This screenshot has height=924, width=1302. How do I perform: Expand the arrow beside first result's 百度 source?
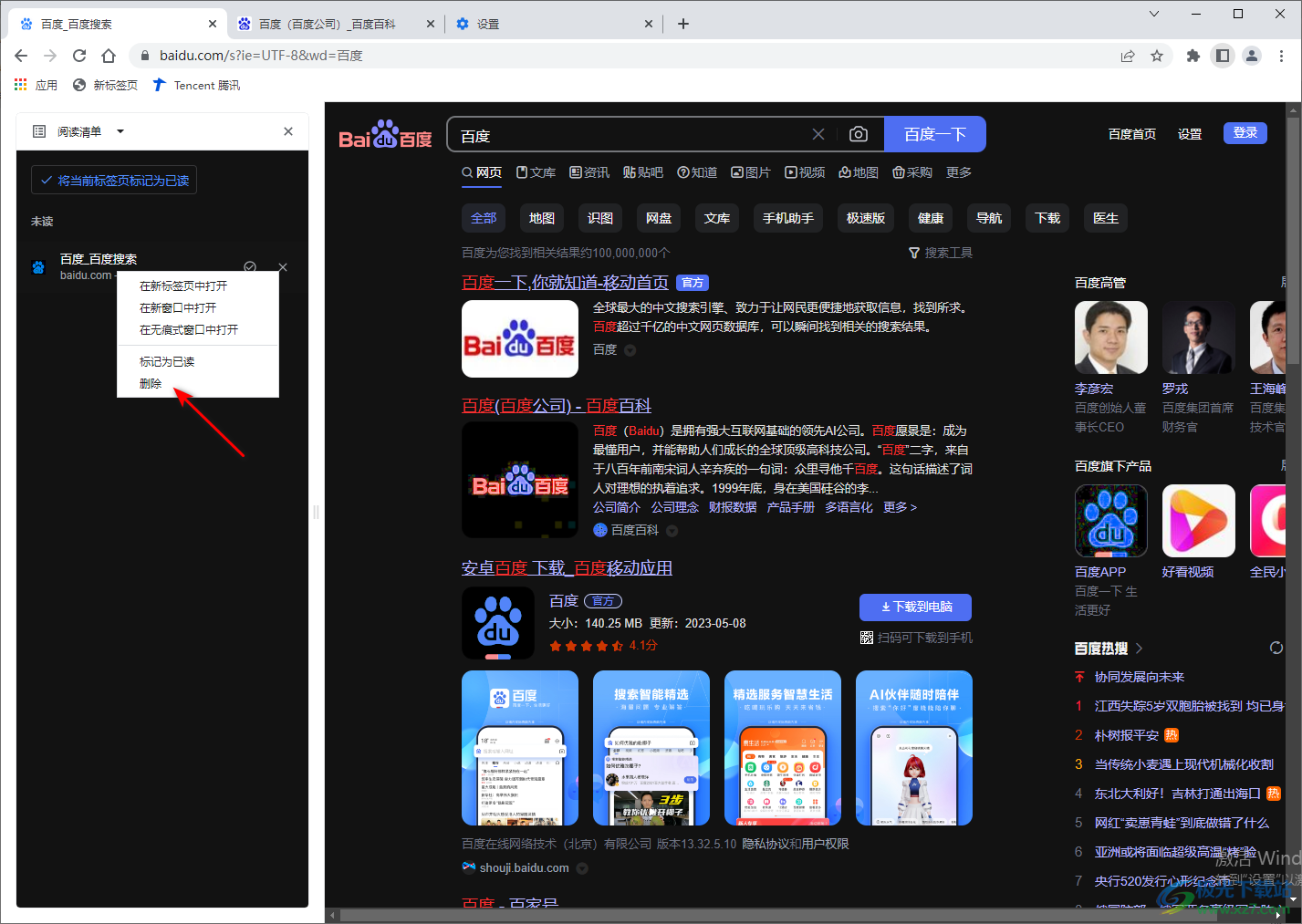[x=630, y=350]
